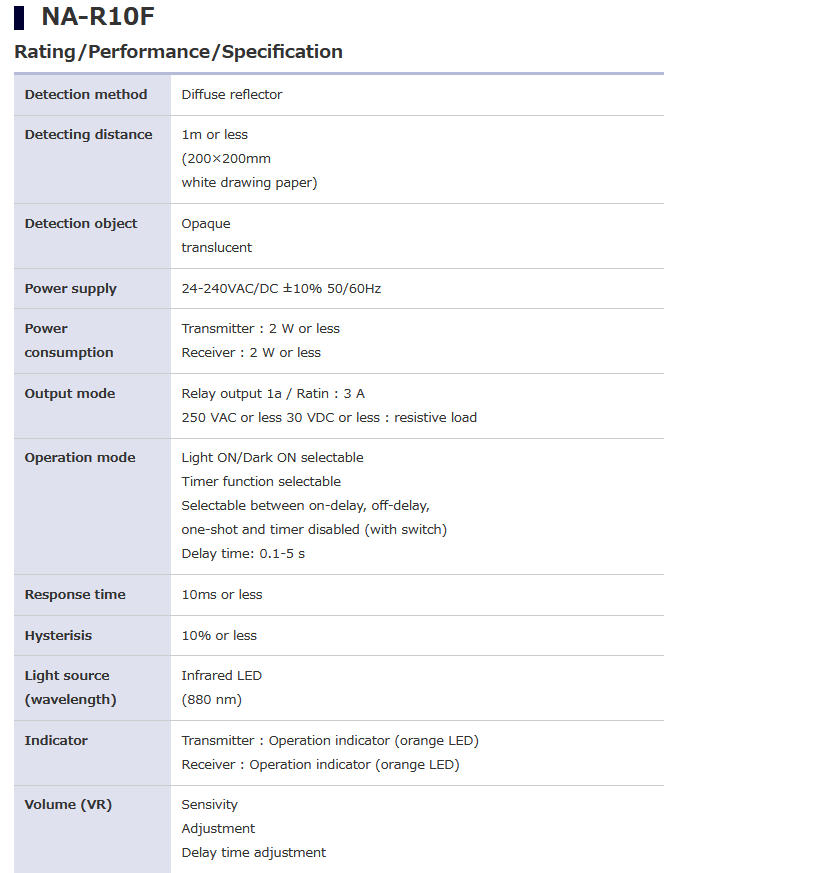Click the Infrared LED value text
Viewport: 814px width, 873px height.
tap(222, 675)
